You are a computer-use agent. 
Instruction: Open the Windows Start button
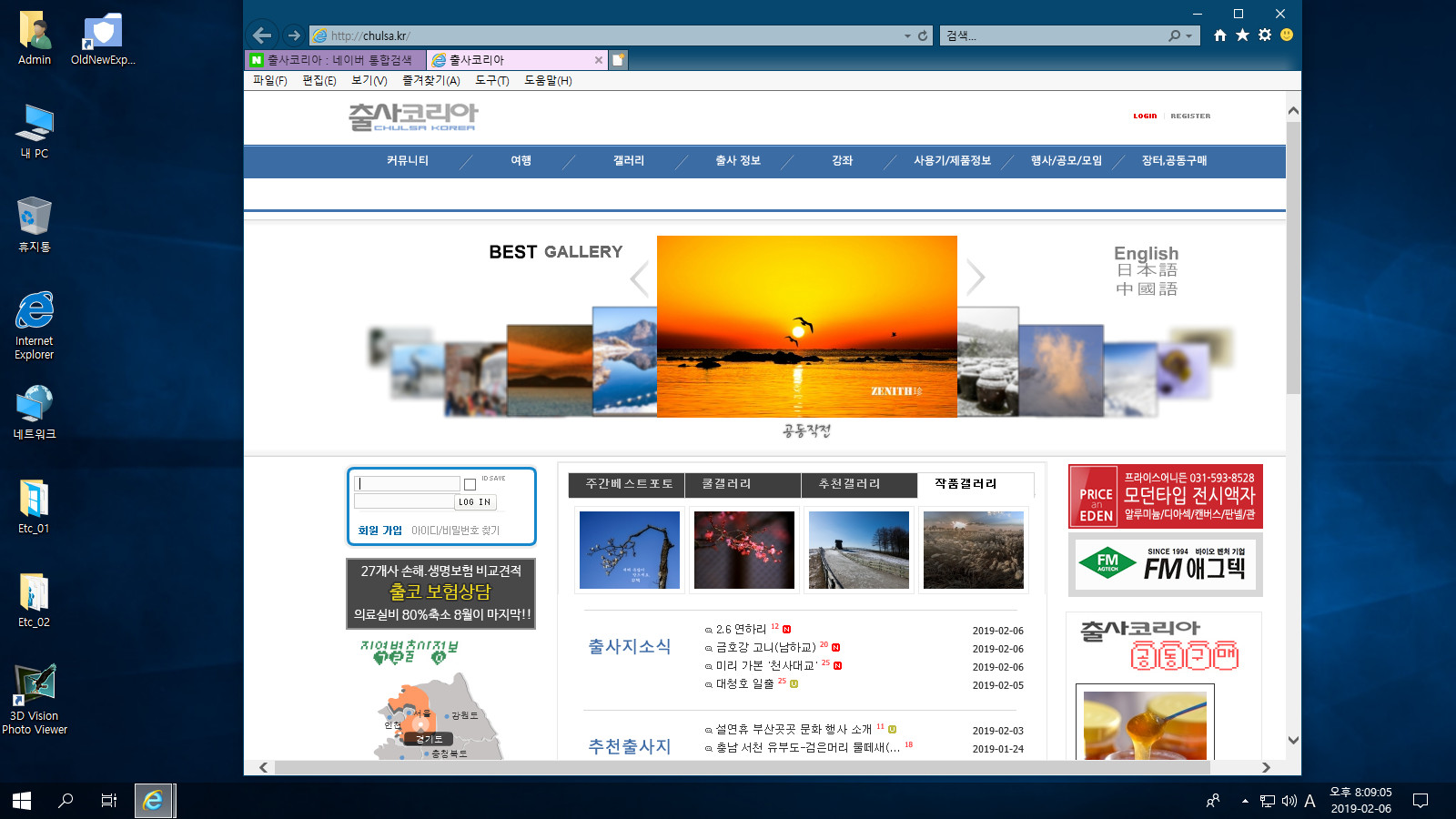pyautogui.click(x=22, y=801)
